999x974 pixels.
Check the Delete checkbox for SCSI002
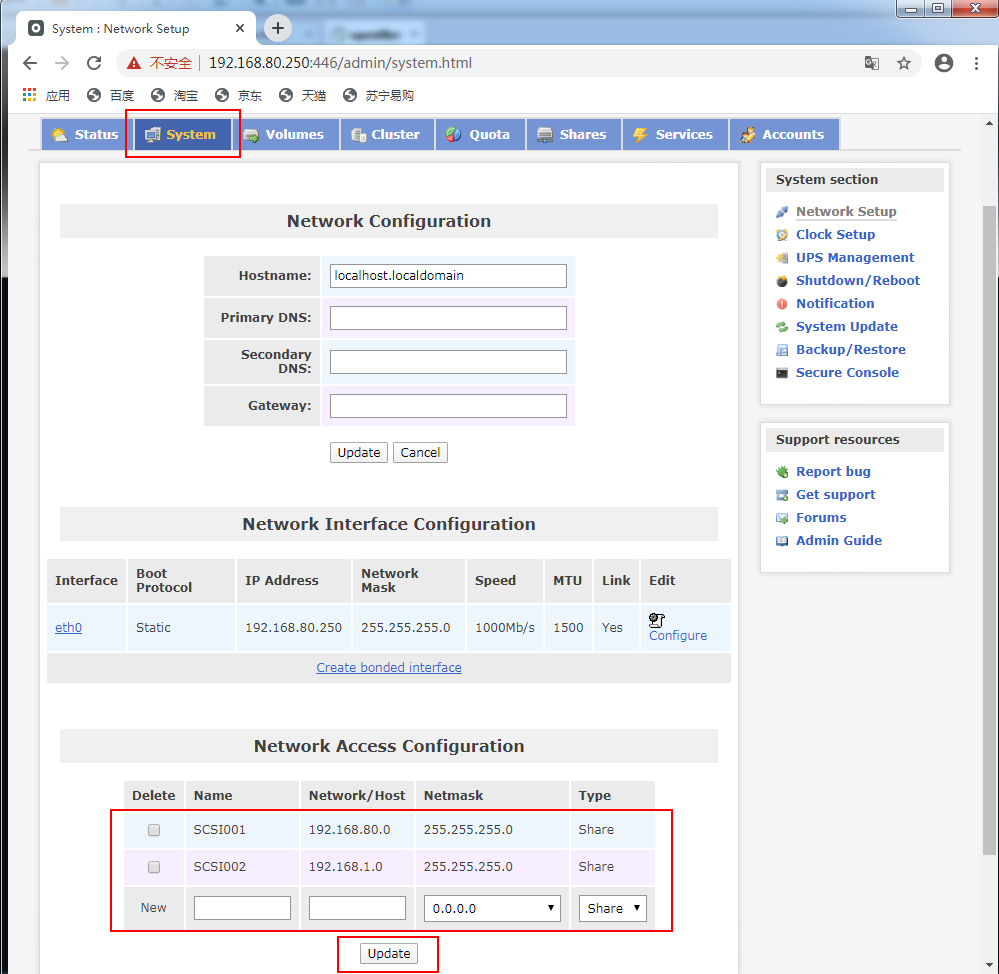click(153, 867)
